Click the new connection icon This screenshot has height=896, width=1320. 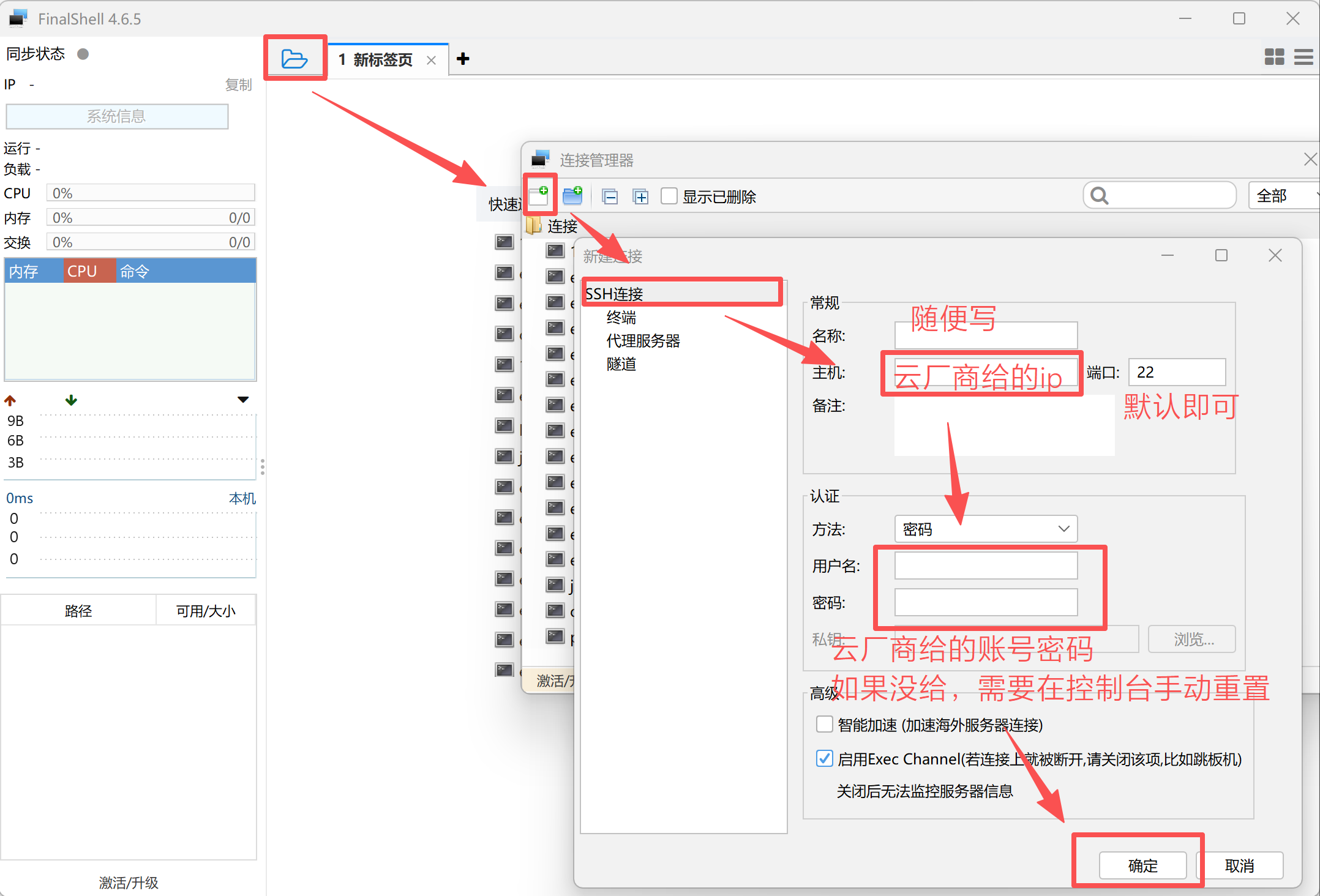[539, 195]
